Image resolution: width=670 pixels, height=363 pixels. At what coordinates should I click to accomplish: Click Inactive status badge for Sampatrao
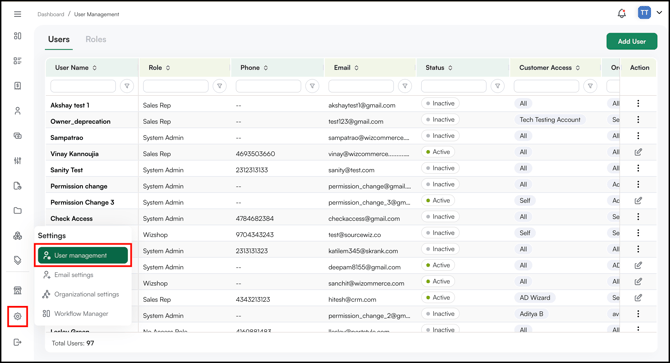[440, 136]
